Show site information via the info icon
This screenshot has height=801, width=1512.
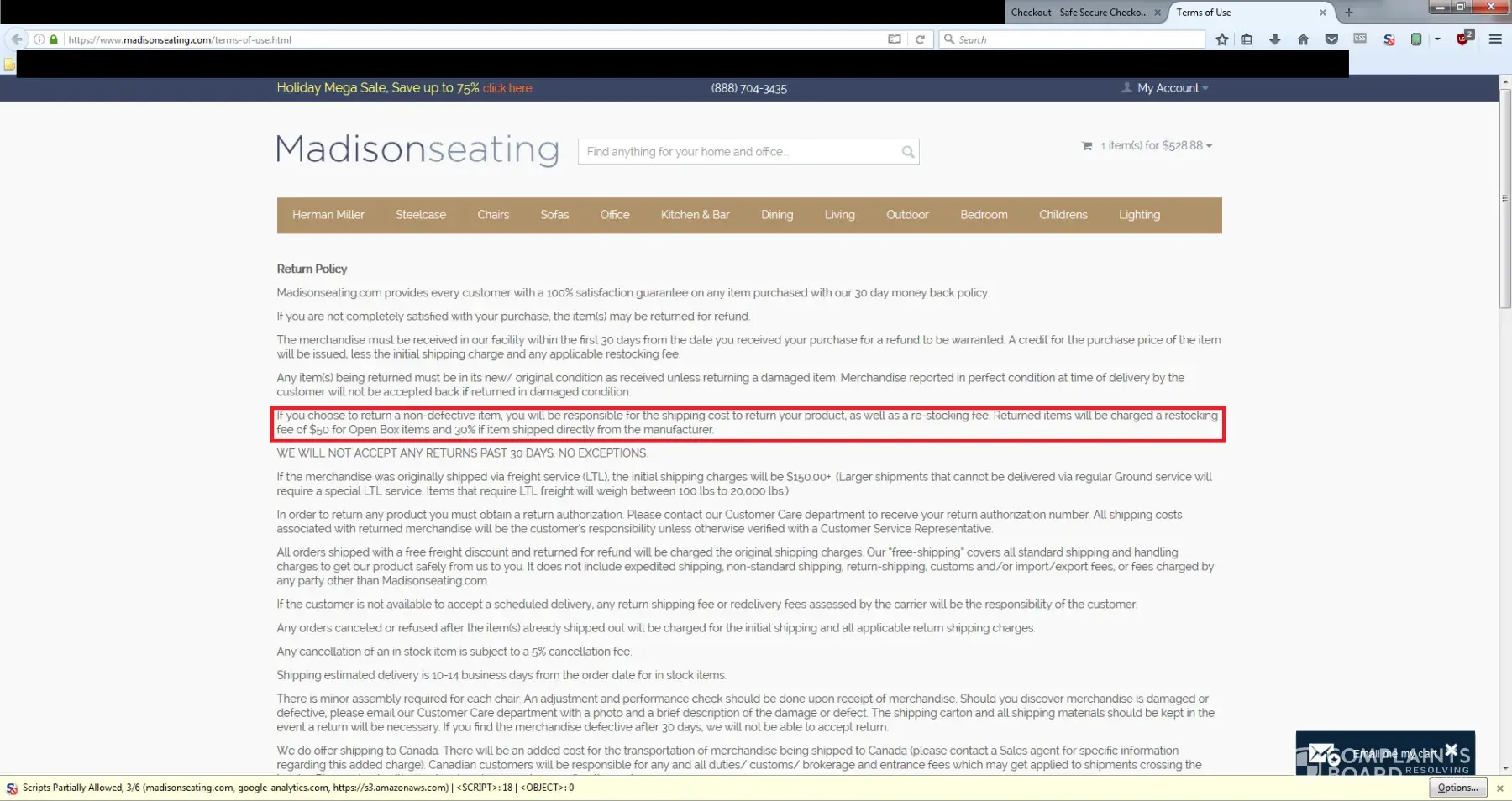click(x=39, y=39)
